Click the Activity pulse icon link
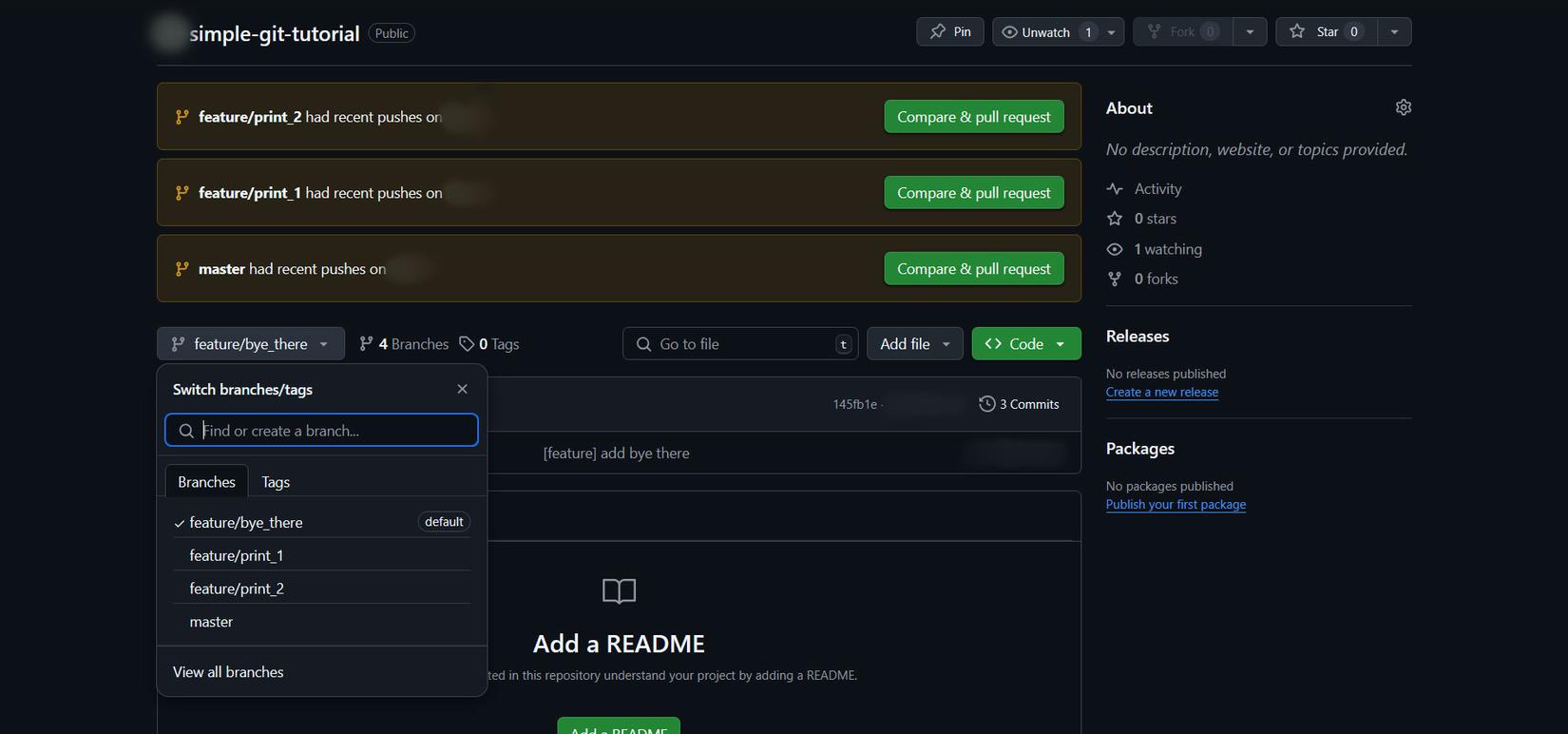The height and width of the screenshot is (734, 1568). [x=1115, y=189]
